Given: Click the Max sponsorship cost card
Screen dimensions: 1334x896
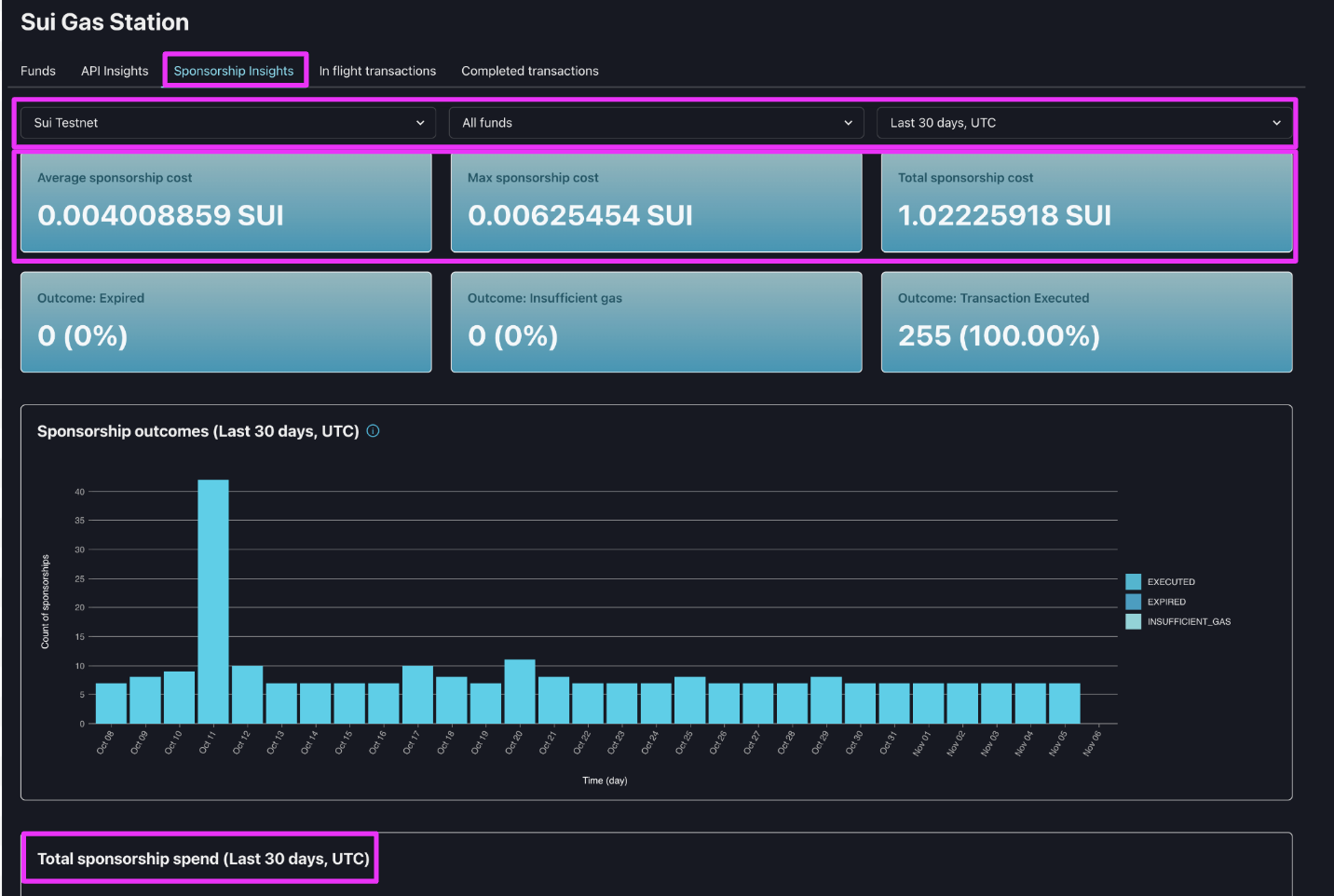Looking at the screenshot, I should [x=657, y=203].
